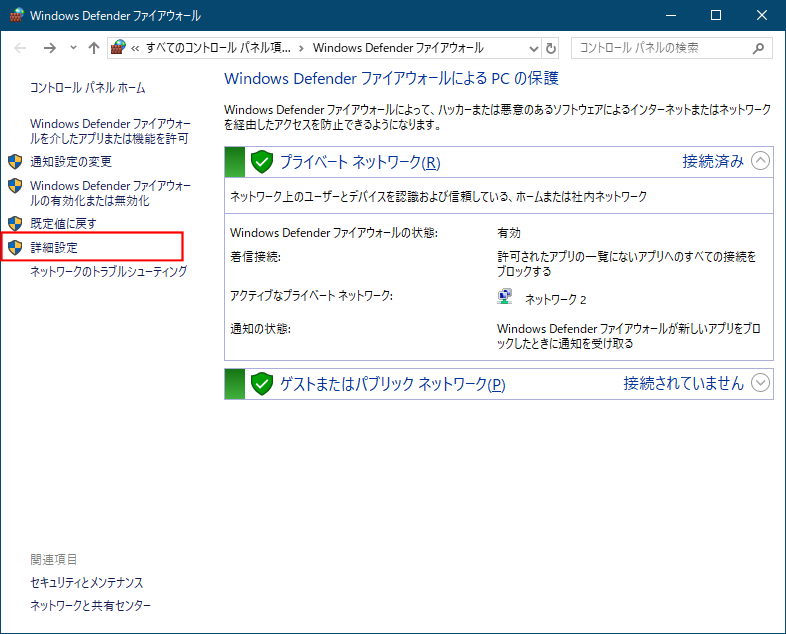The height and width of the screenshot is (634, 786).
Task: Click Windows Defender ファイアウォール breadcrumb segment
Action: pos(399,48)
